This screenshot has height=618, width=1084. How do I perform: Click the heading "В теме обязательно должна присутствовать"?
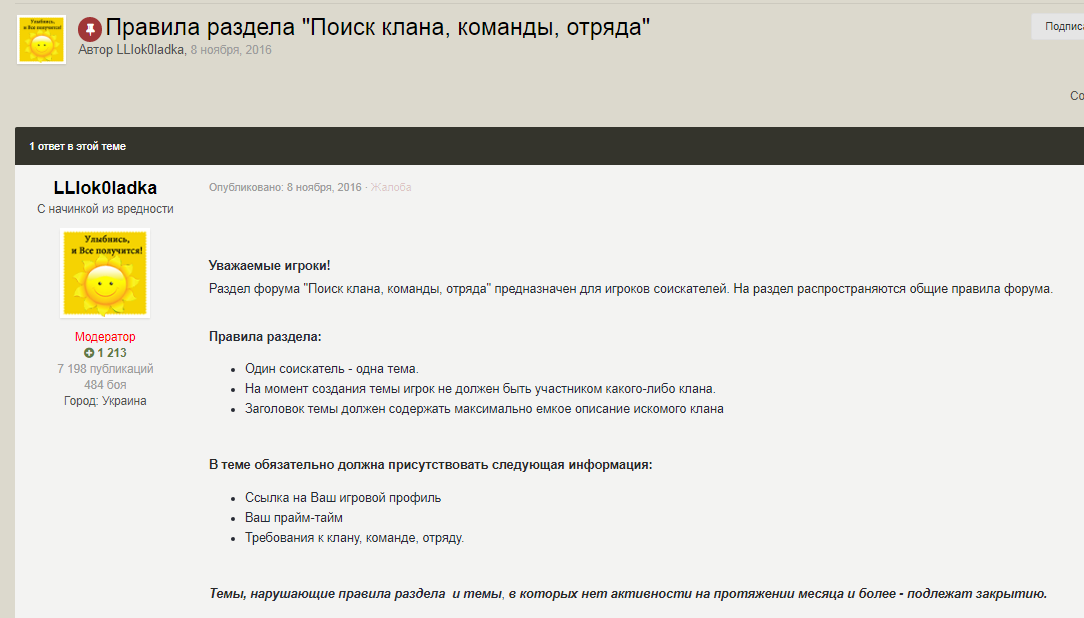[431, 465]
